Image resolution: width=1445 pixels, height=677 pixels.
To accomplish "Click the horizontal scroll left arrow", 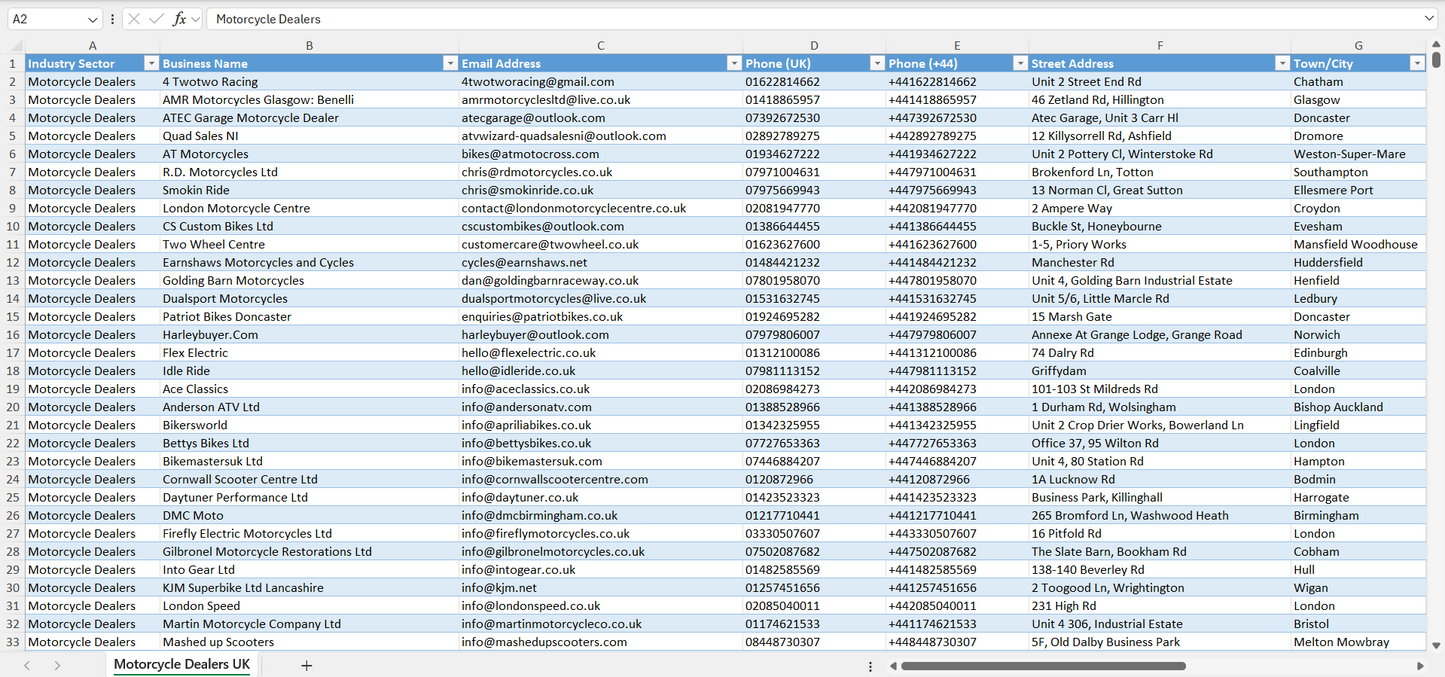I will point(892,665).
